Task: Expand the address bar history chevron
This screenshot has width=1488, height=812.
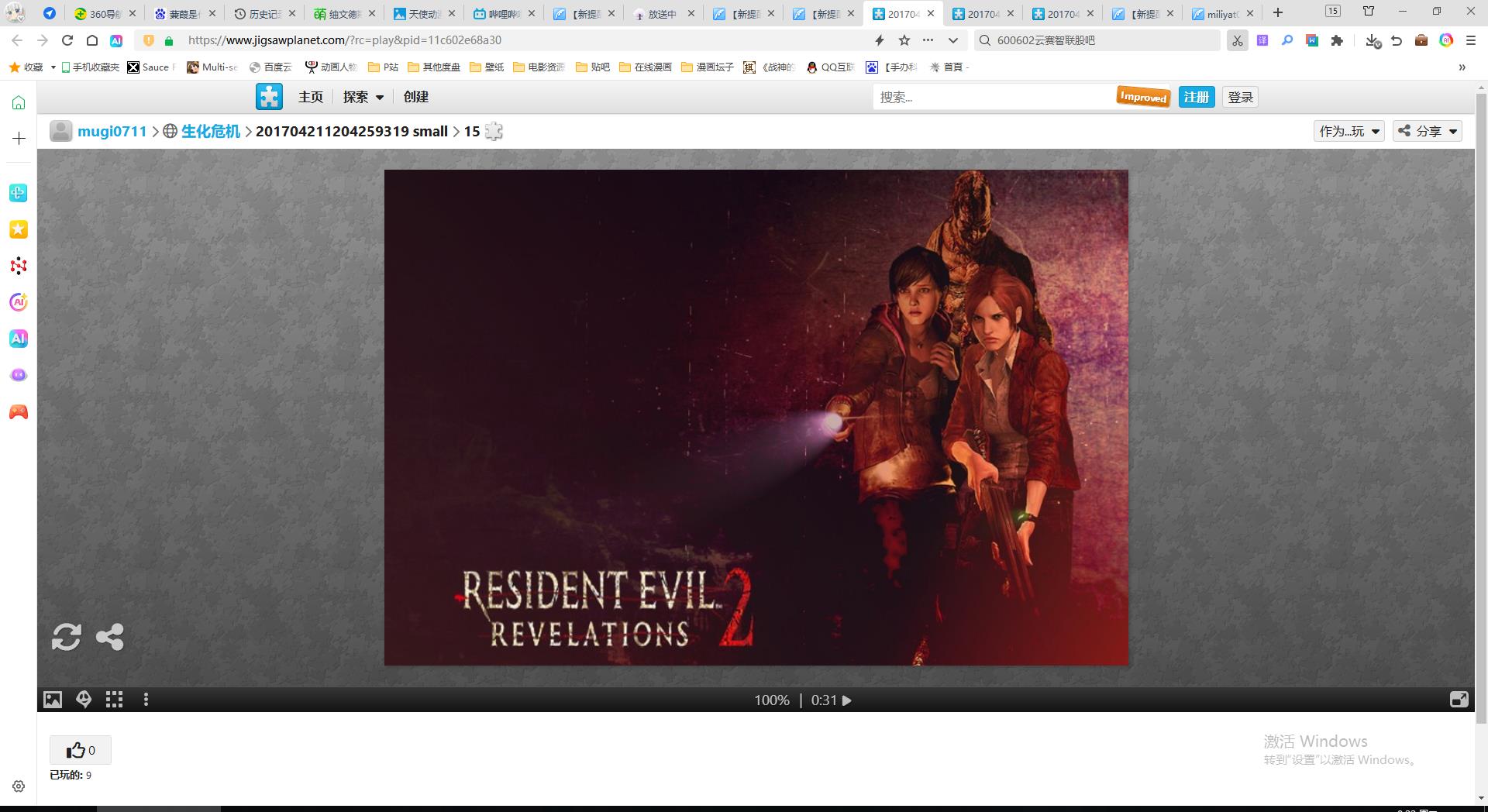Action: 953,40
